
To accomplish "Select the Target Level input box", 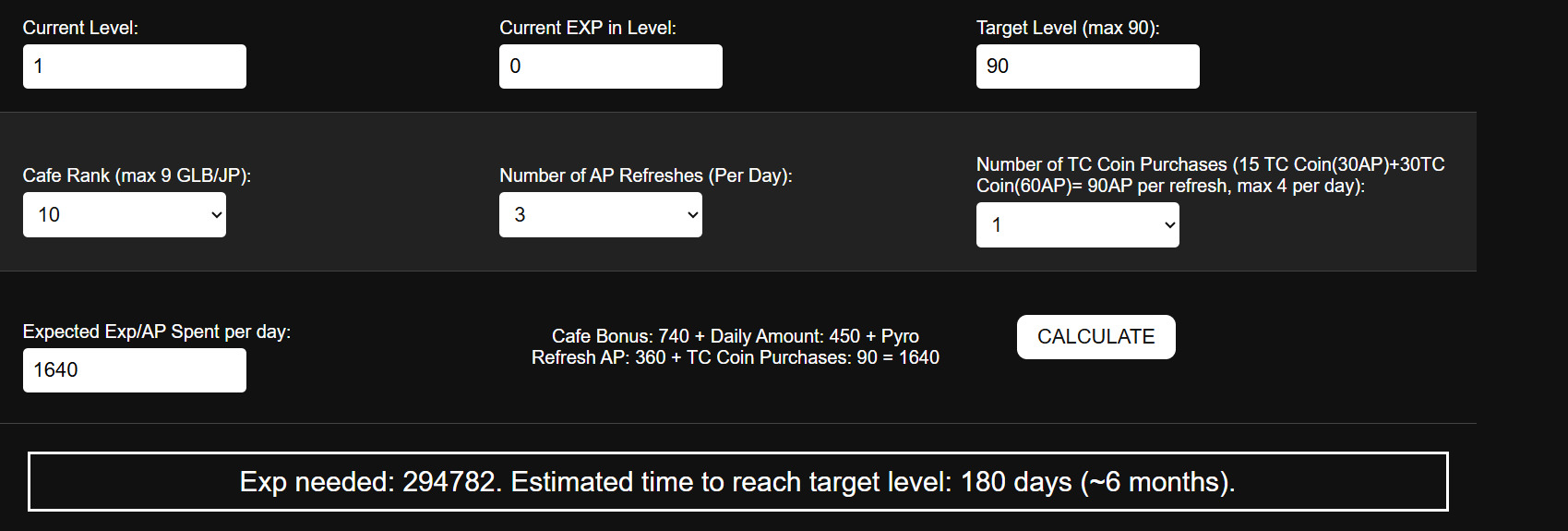I will point(1087,66).
